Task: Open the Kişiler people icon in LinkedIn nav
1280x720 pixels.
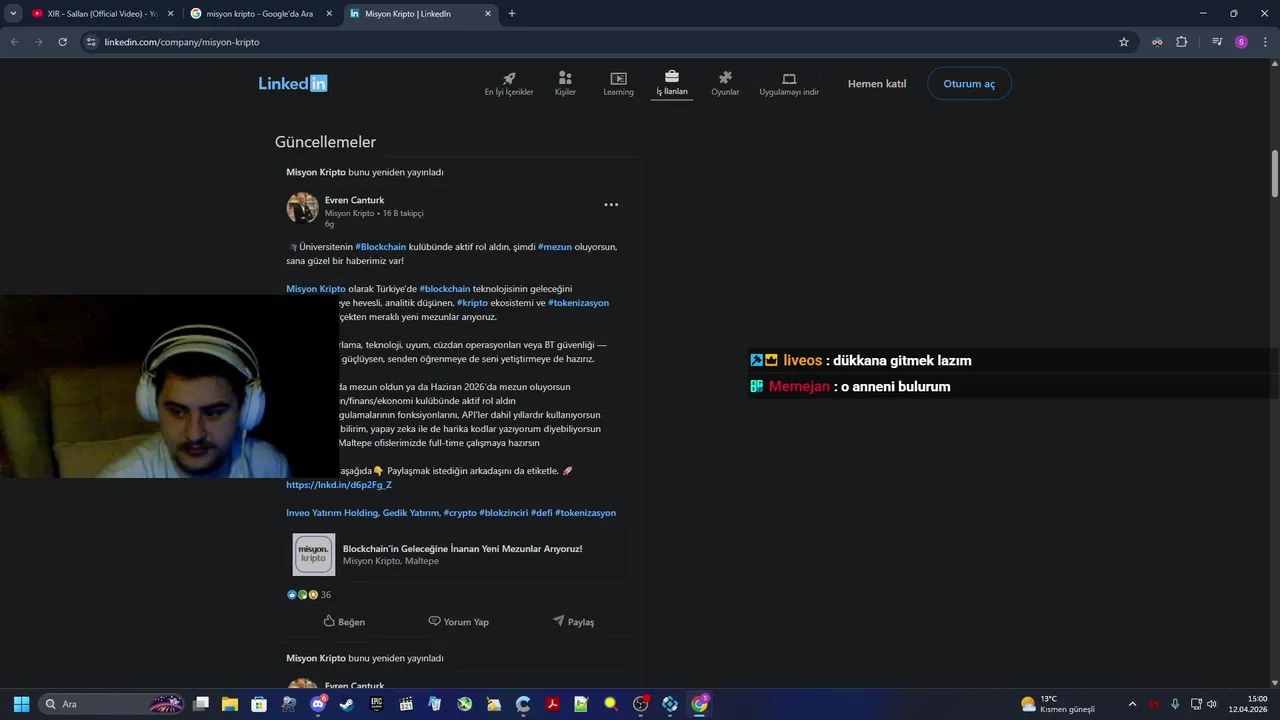Action: 565,78
